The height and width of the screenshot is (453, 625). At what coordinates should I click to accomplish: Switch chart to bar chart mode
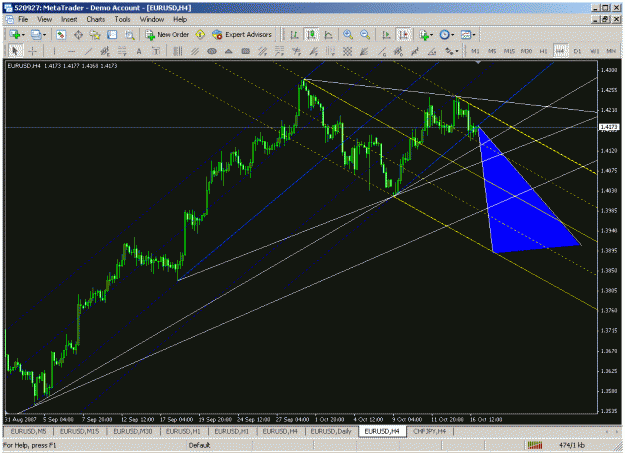[294, 35]
